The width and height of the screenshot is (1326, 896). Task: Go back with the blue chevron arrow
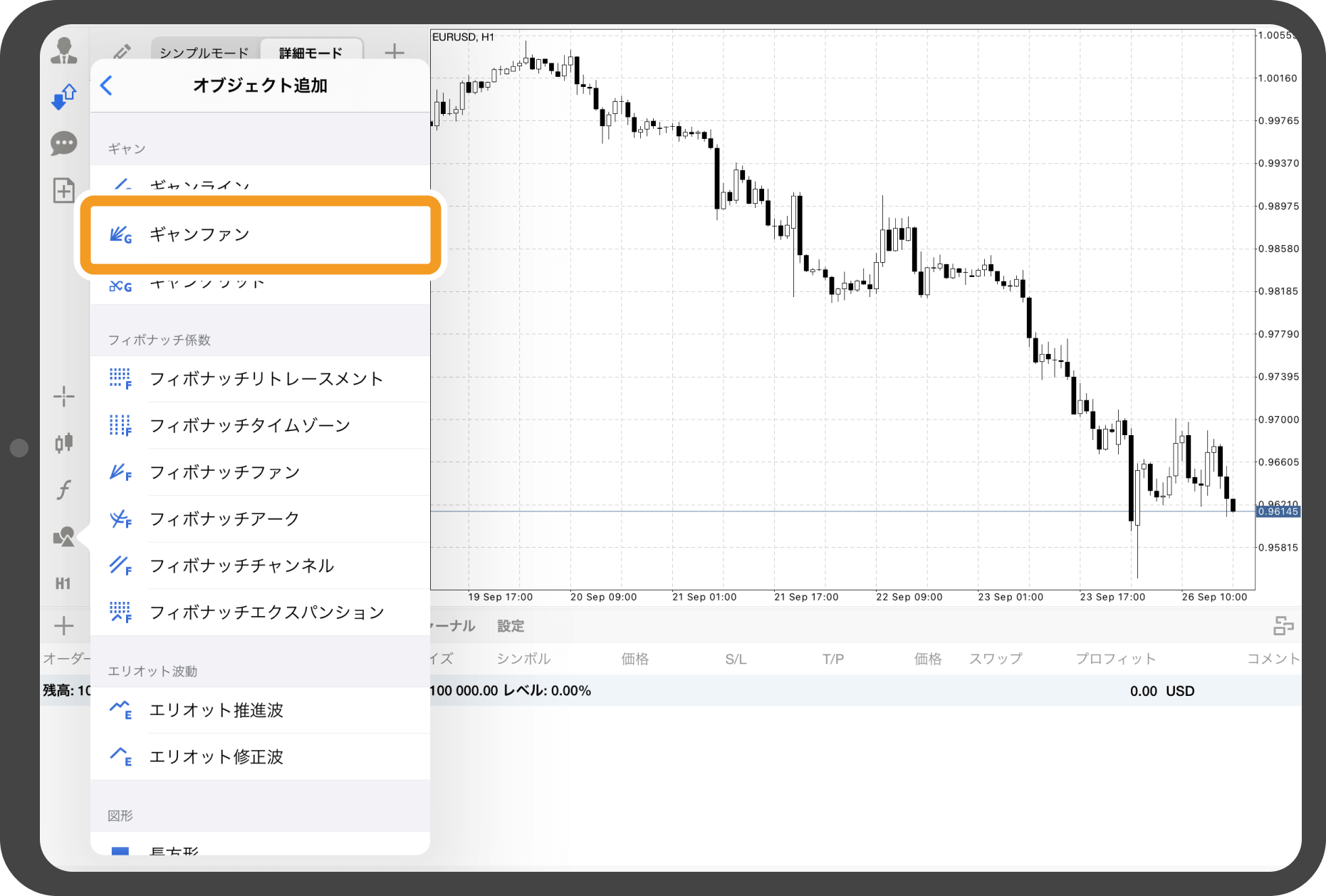click(x=107, y=85)
